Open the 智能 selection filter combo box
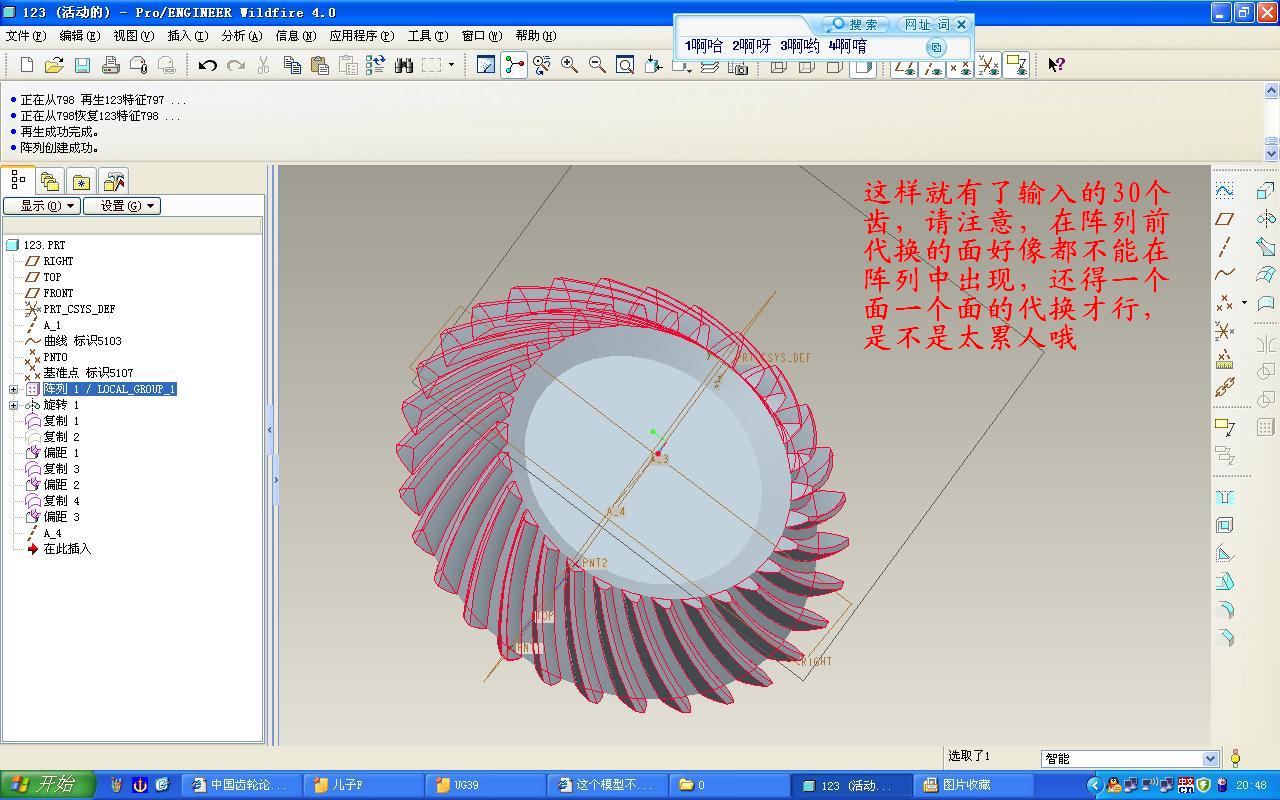This screenshot has width=1280, height=800. click(1129, 759)
